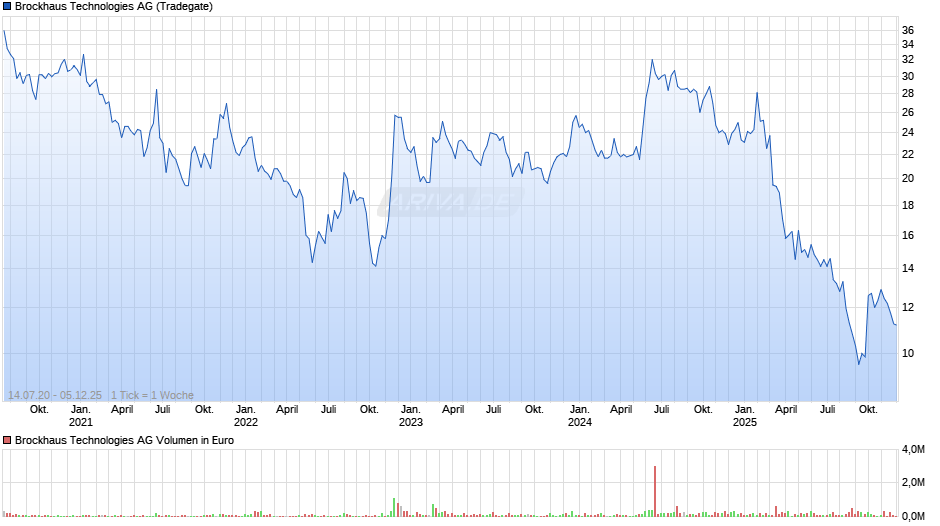Click the "2024" year label on time axis

coord(580,422)
